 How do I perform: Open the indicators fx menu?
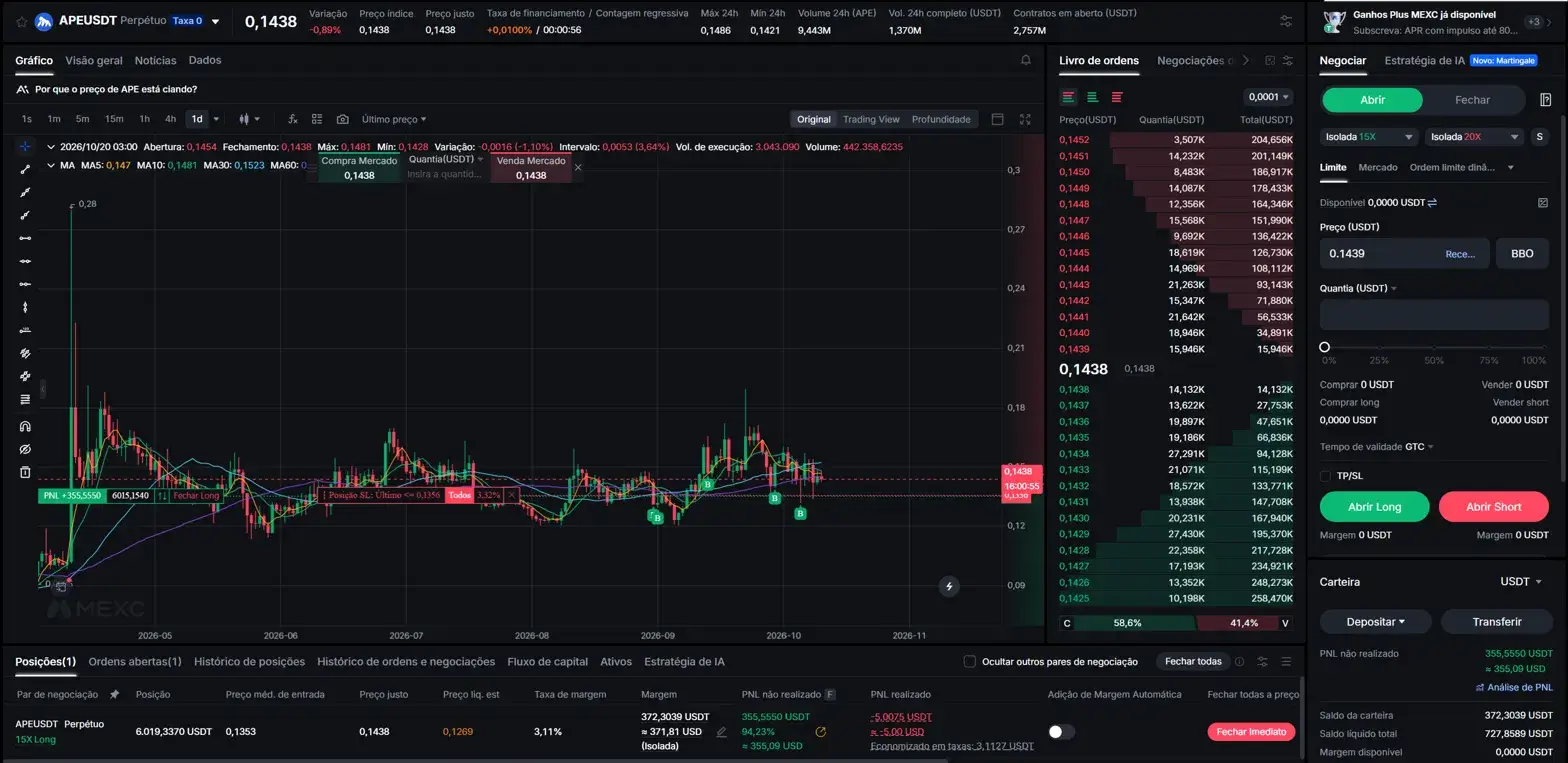293,119
